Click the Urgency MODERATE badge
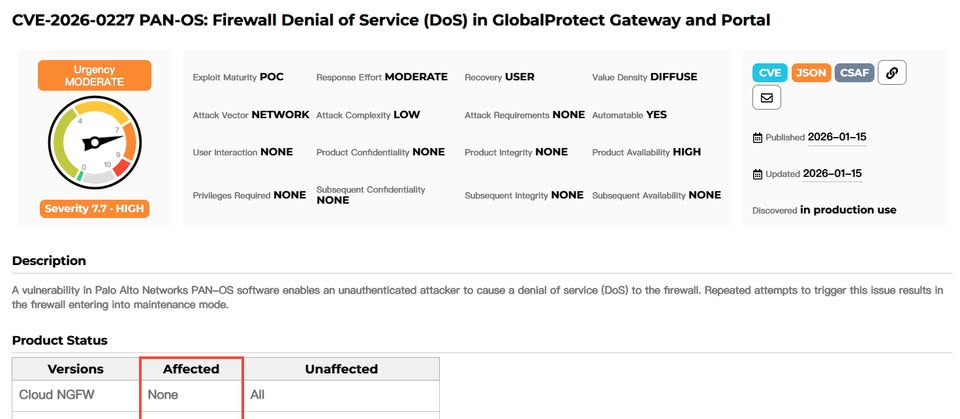Viewport: 960px width, 419px height. click(95, 76)
